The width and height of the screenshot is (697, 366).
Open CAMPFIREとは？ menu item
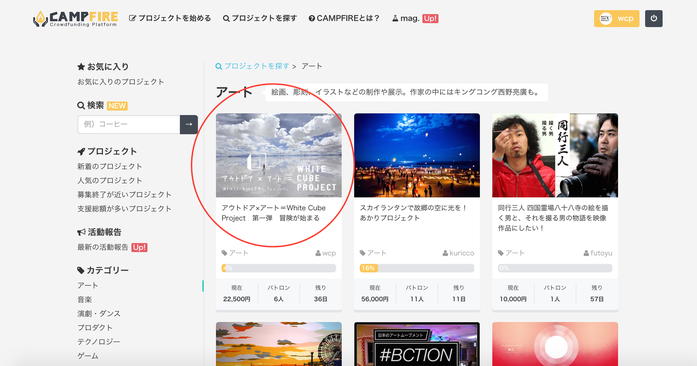point(344,18)
